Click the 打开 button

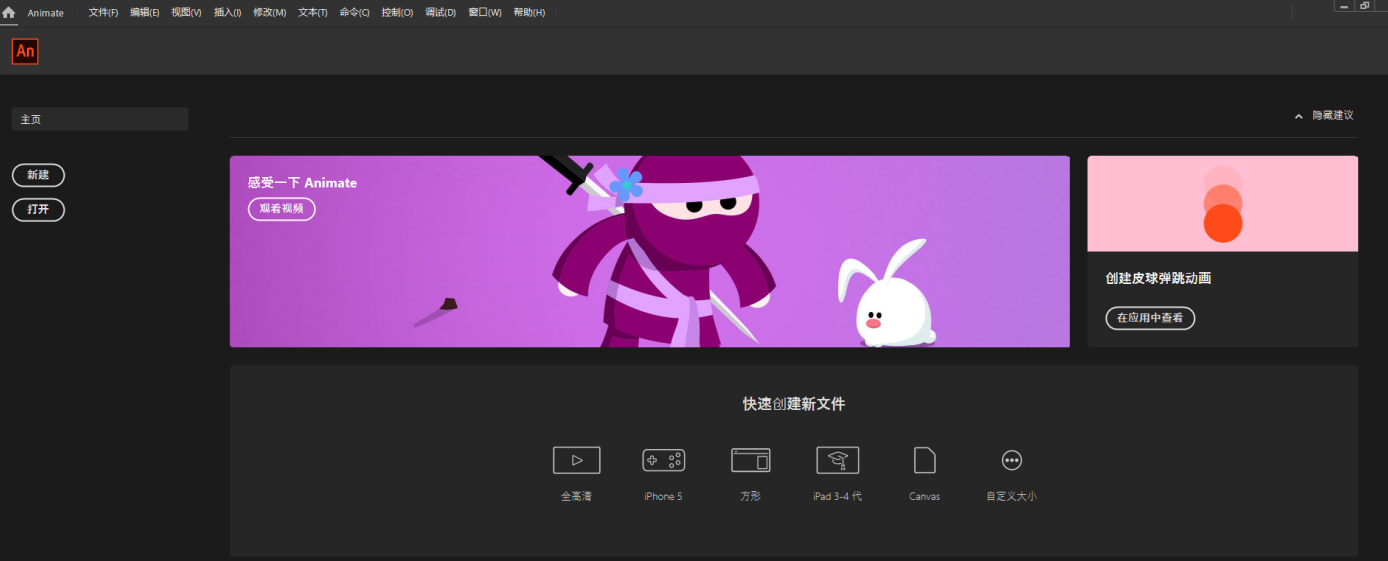pyautogui.click(x=38, y=210)
